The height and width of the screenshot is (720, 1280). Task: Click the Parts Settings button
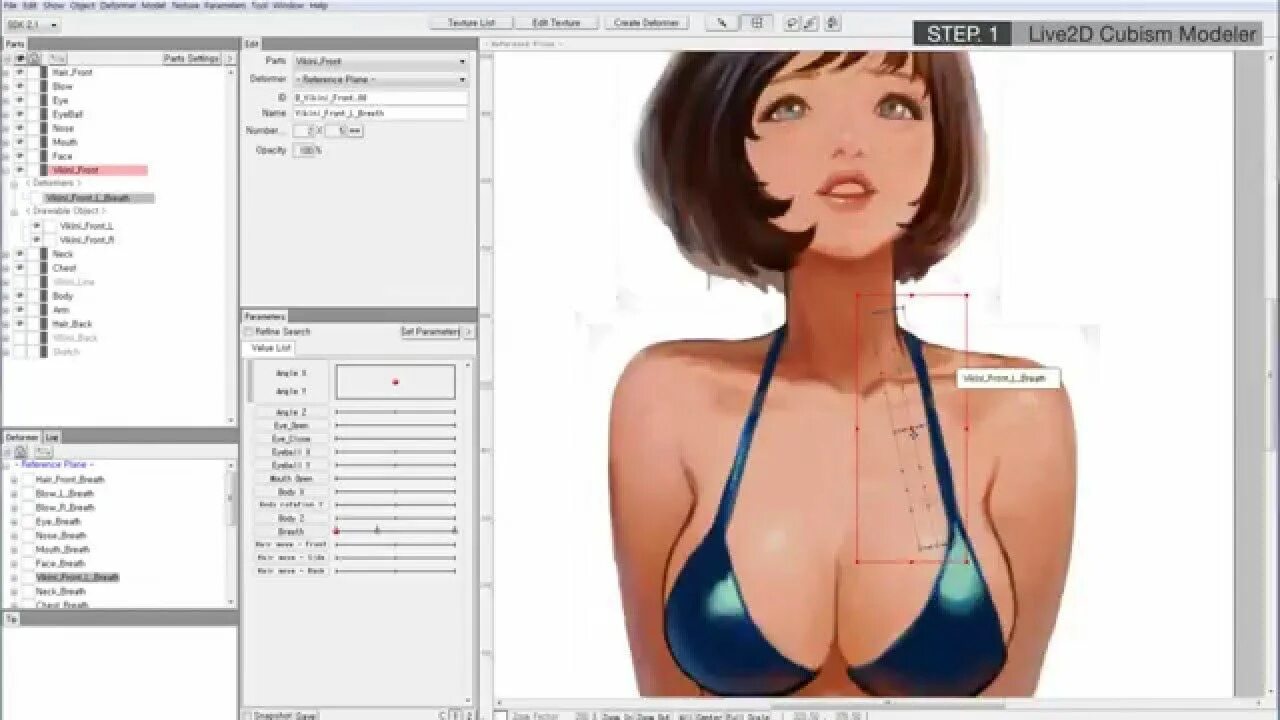(x=191, y=59)
